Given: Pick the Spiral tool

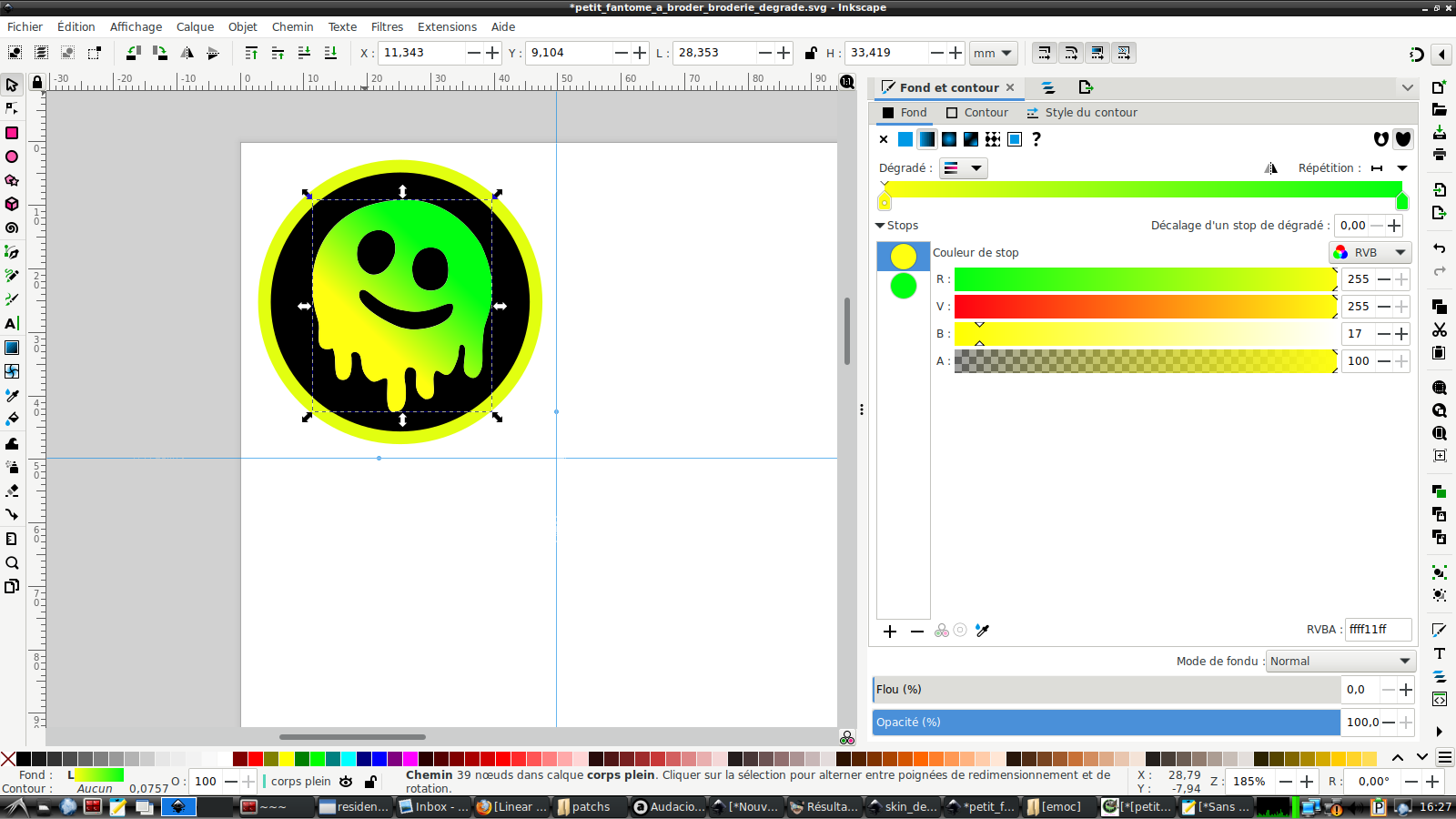Looking at the screenshot, I should [12, 227].
